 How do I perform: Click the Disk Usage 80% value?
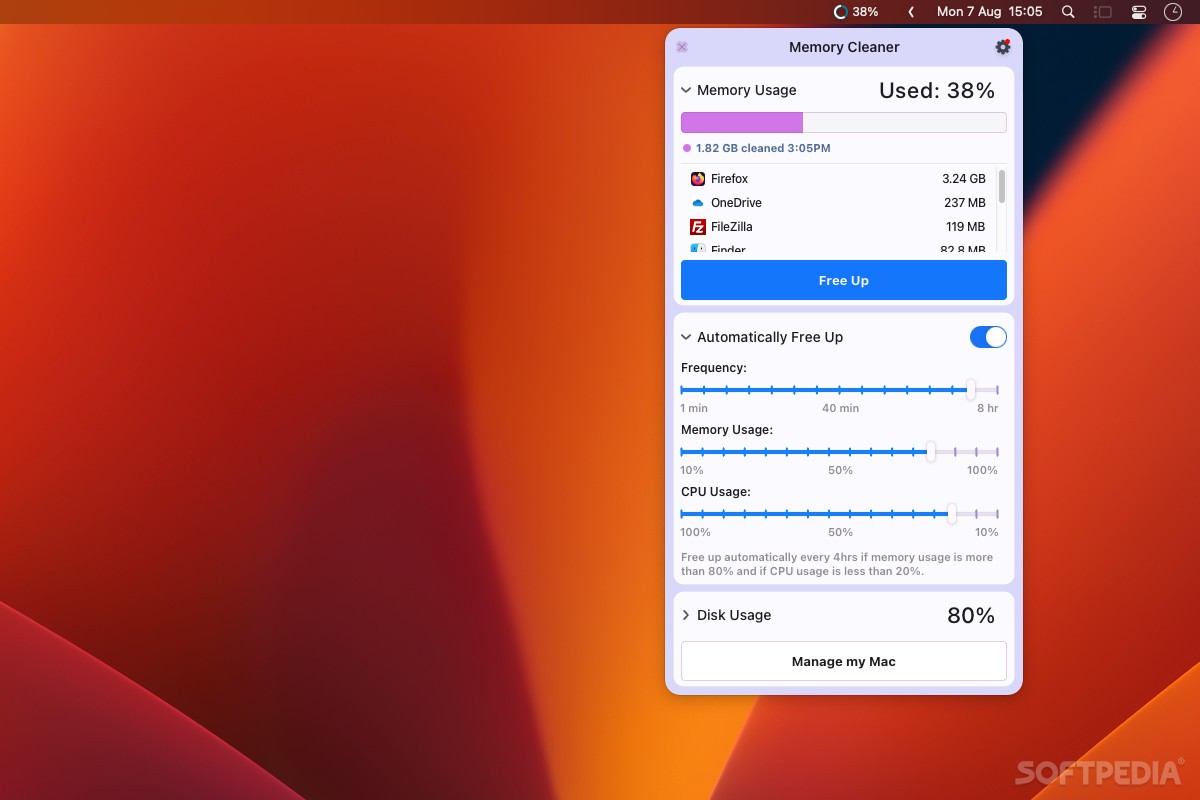[971, 615]
